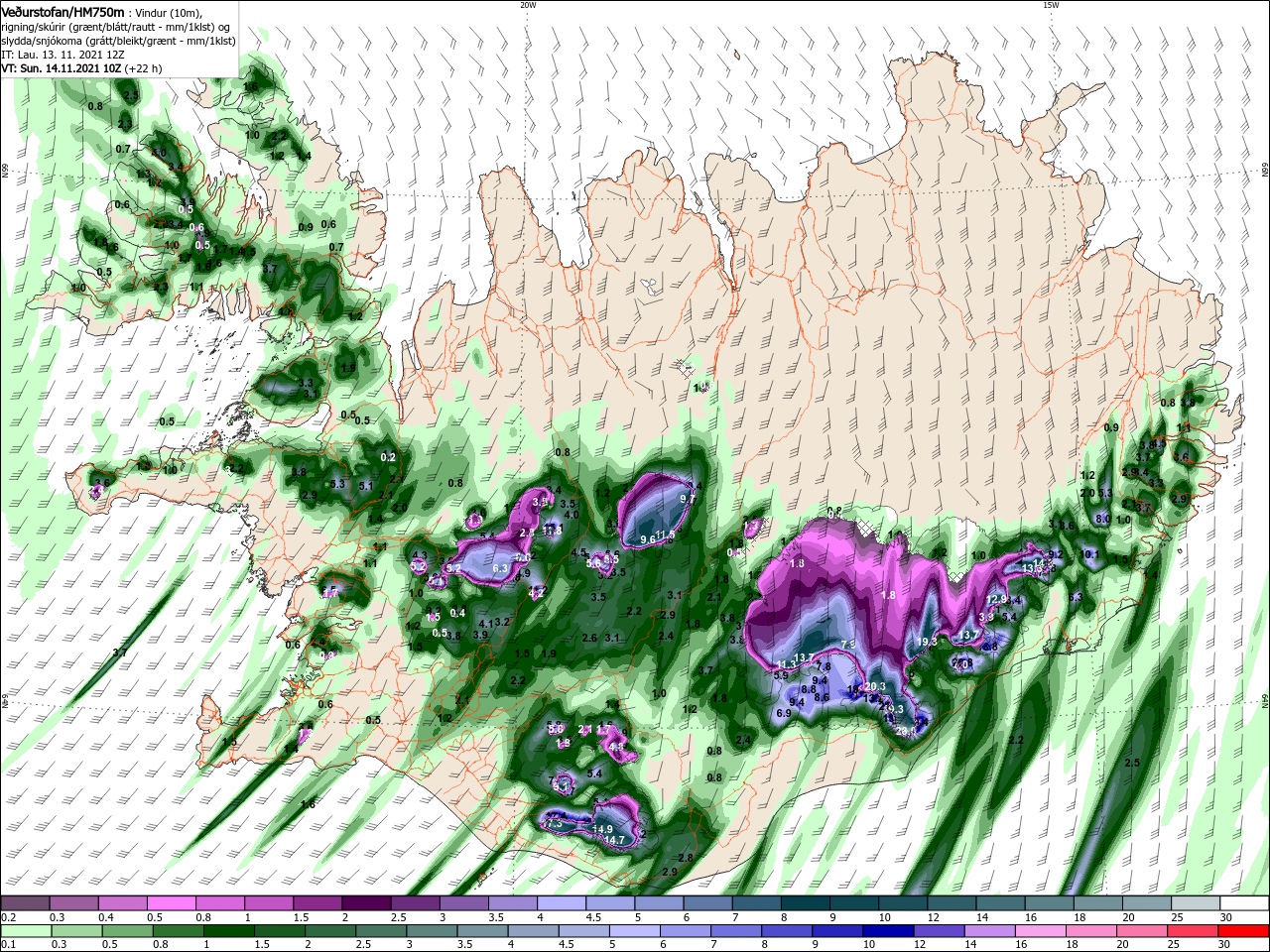Viewport: 1270px width, 952px height.
Task: Click the 15W longitude label
Action: 1051,5
